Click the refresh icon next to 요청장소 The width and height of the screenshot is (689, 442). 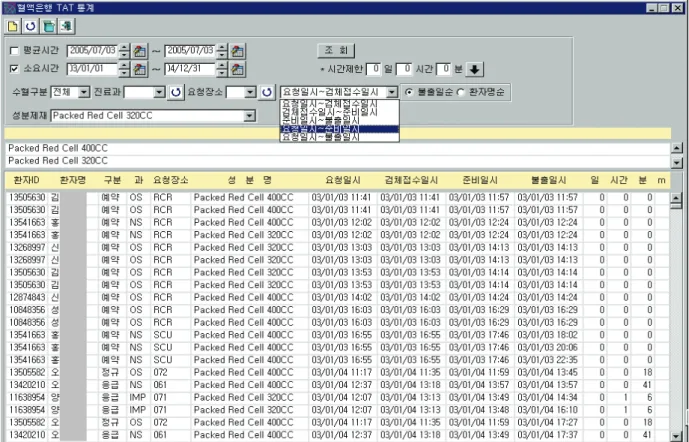click(x=267, y=92)
